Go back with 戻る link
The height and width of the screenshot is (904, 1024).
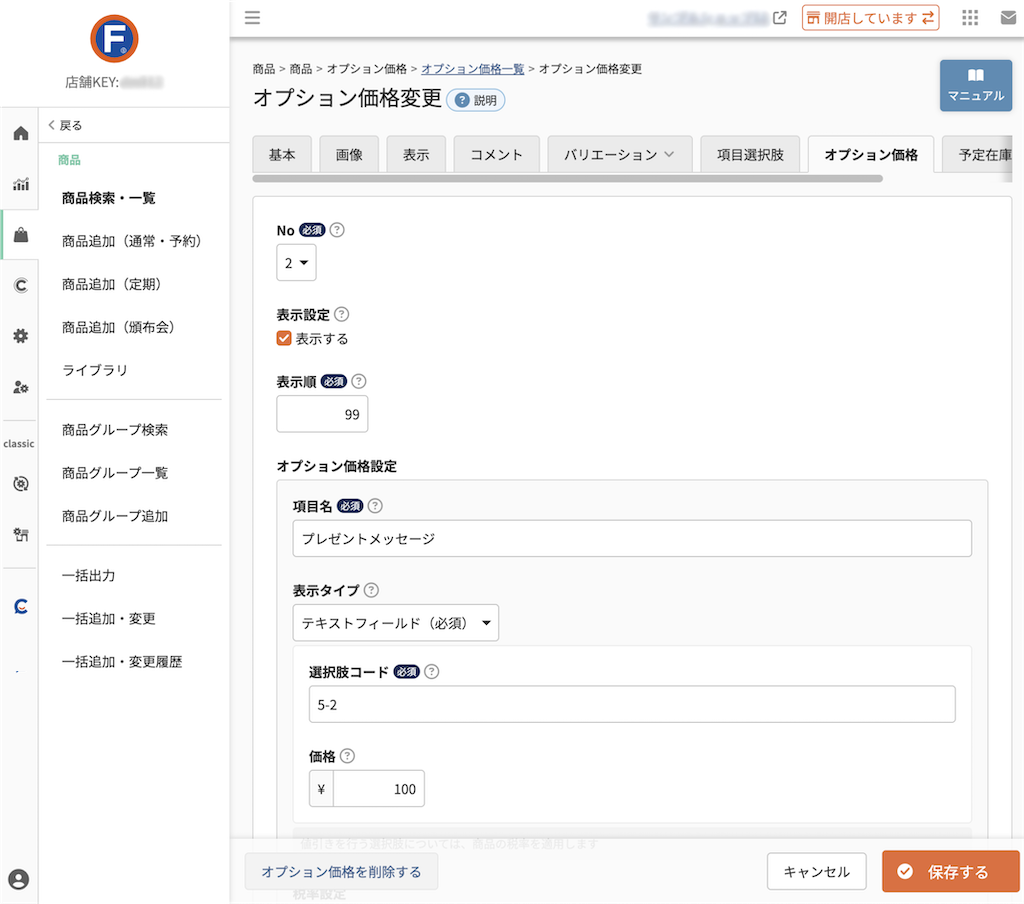65,125
